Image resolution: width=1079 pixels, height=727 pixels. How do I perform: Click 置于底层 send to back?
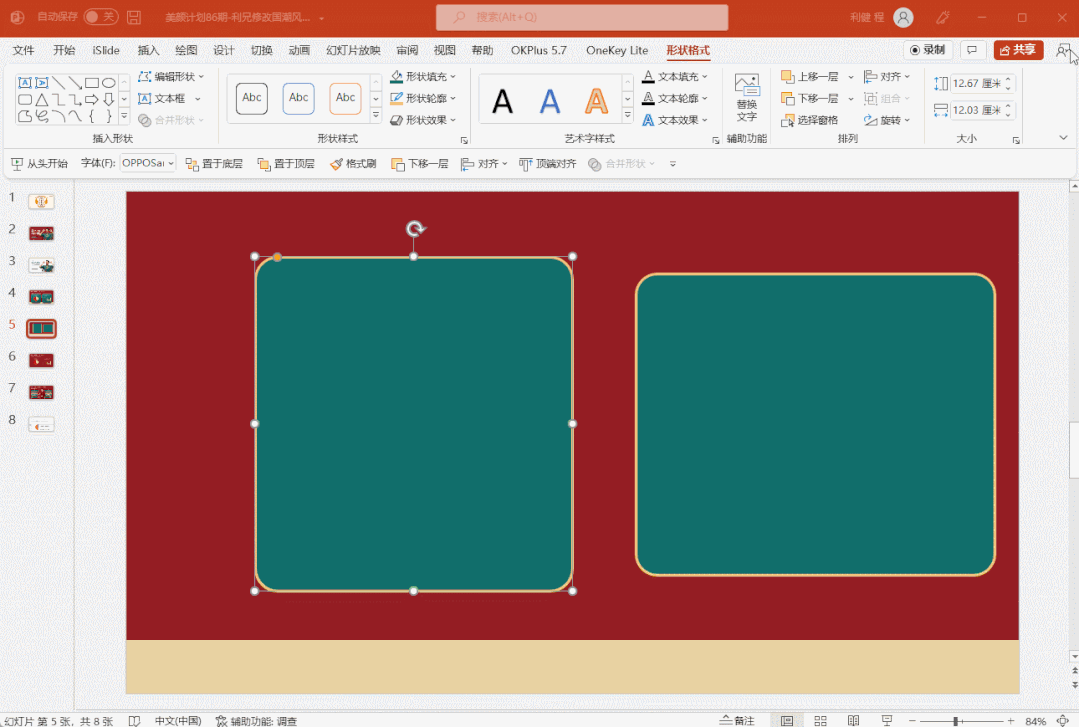214,163
